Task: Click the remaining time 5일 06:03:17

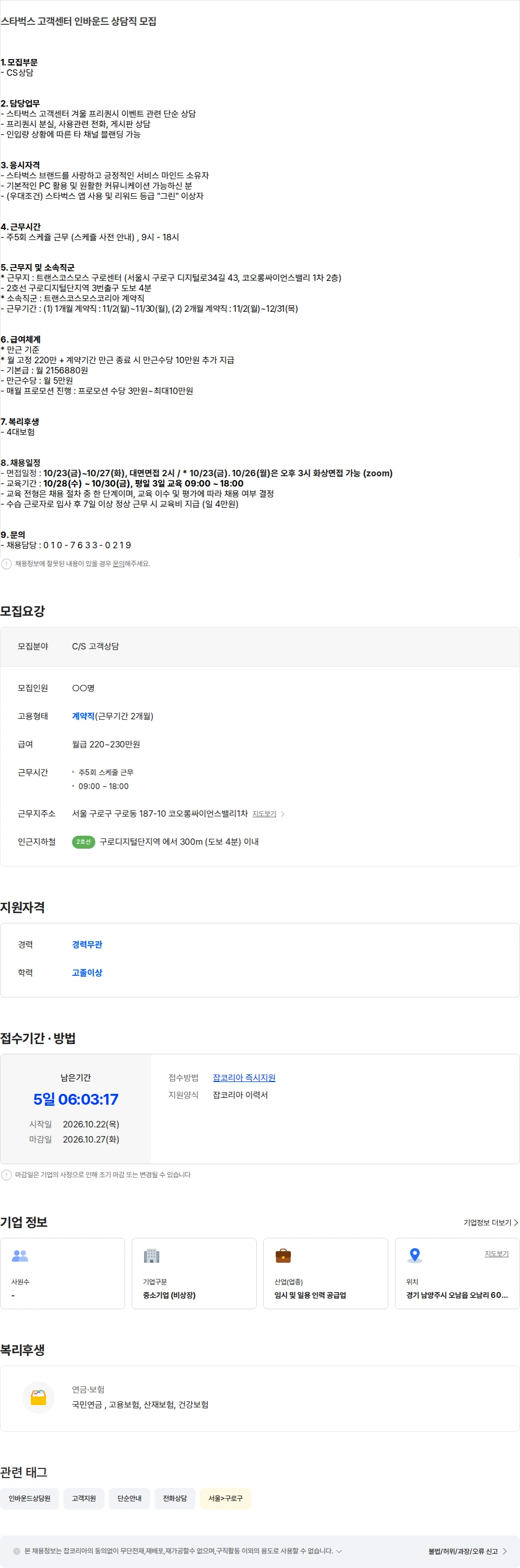Action: (x=75, y=1099)
